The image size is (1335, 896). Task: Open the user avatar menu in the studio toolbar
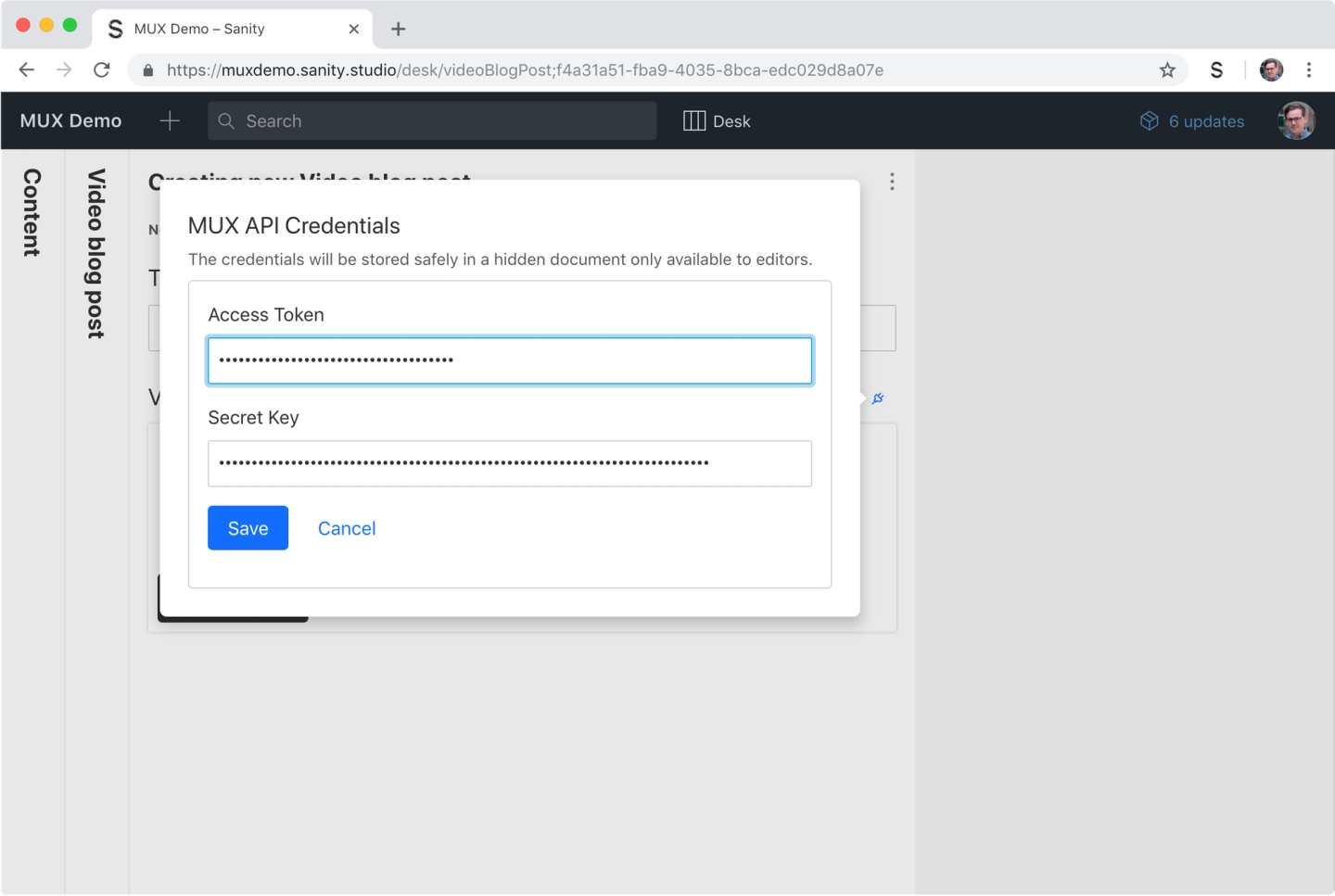click(x=1295, y=120)
